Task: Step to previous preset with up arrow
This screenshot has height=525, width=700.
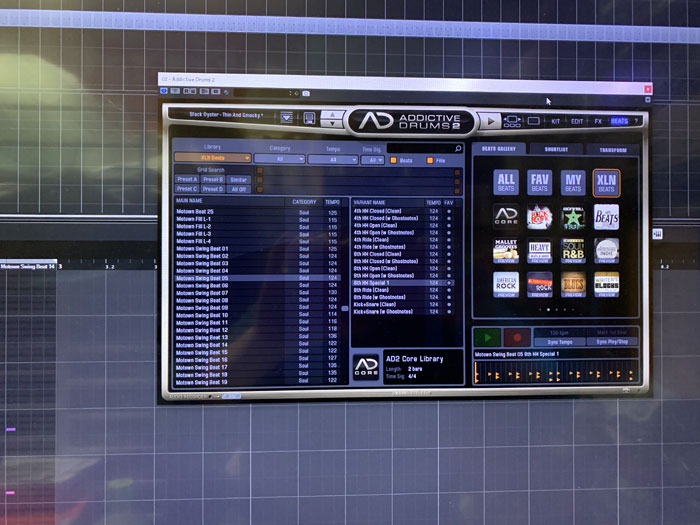Action: click(x=332, y=115)
